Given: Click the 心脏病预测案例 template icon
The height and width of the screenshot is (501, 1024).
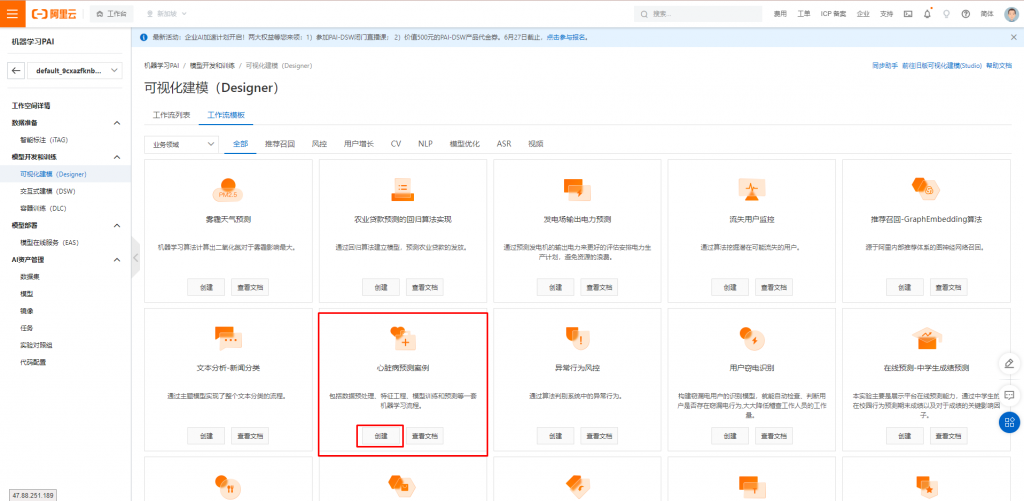Looking at the screenshot, I should [x=403, y=338].
